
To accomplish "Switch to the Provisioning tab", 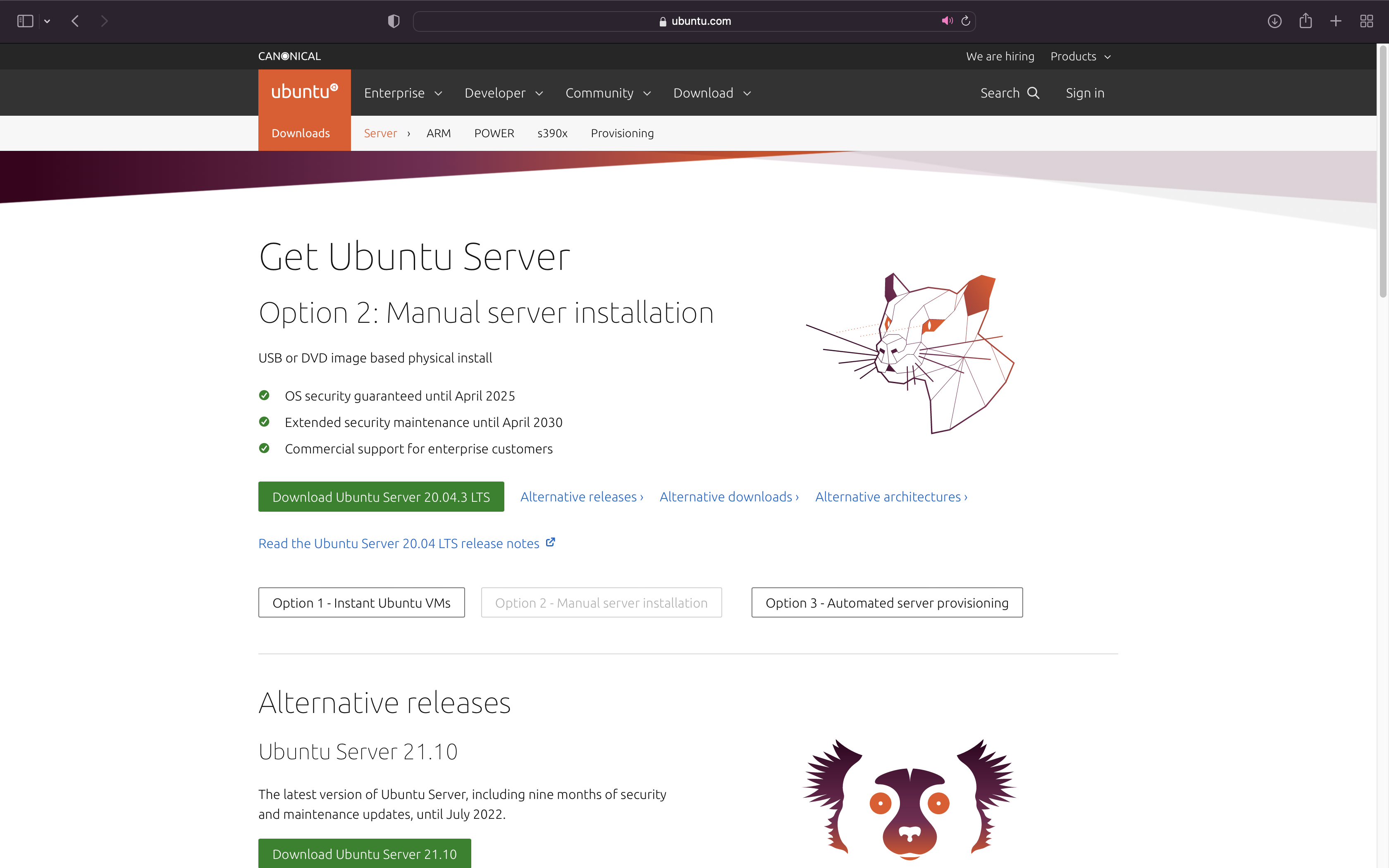I will [x=622, y=133].
